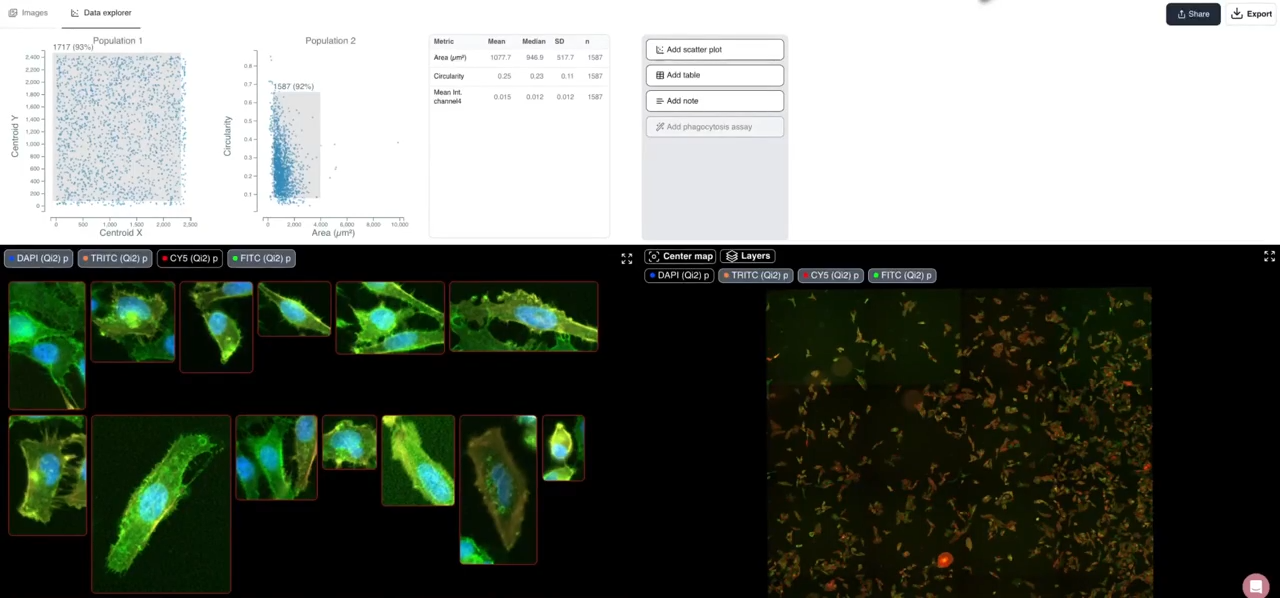Viewport: 1280px width, 598px height.
Task: Collapse the gallery panel with the left arrow
Action: [x=627, y=257]
